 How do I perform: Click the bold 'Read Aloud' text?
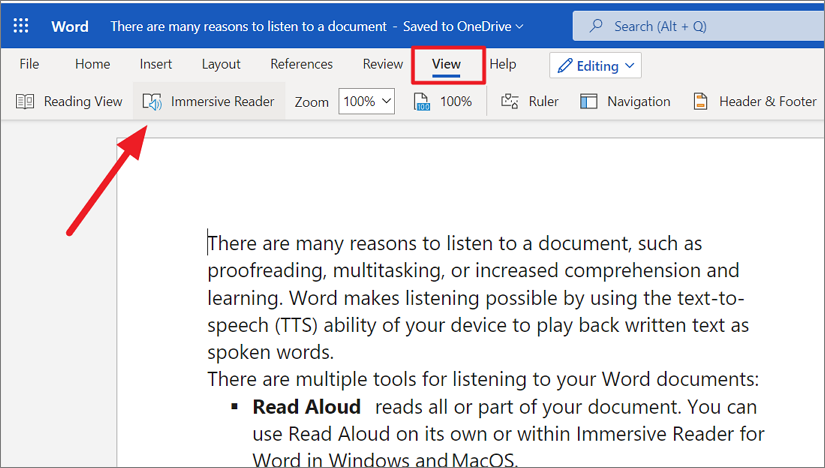(x=306, y=407)
